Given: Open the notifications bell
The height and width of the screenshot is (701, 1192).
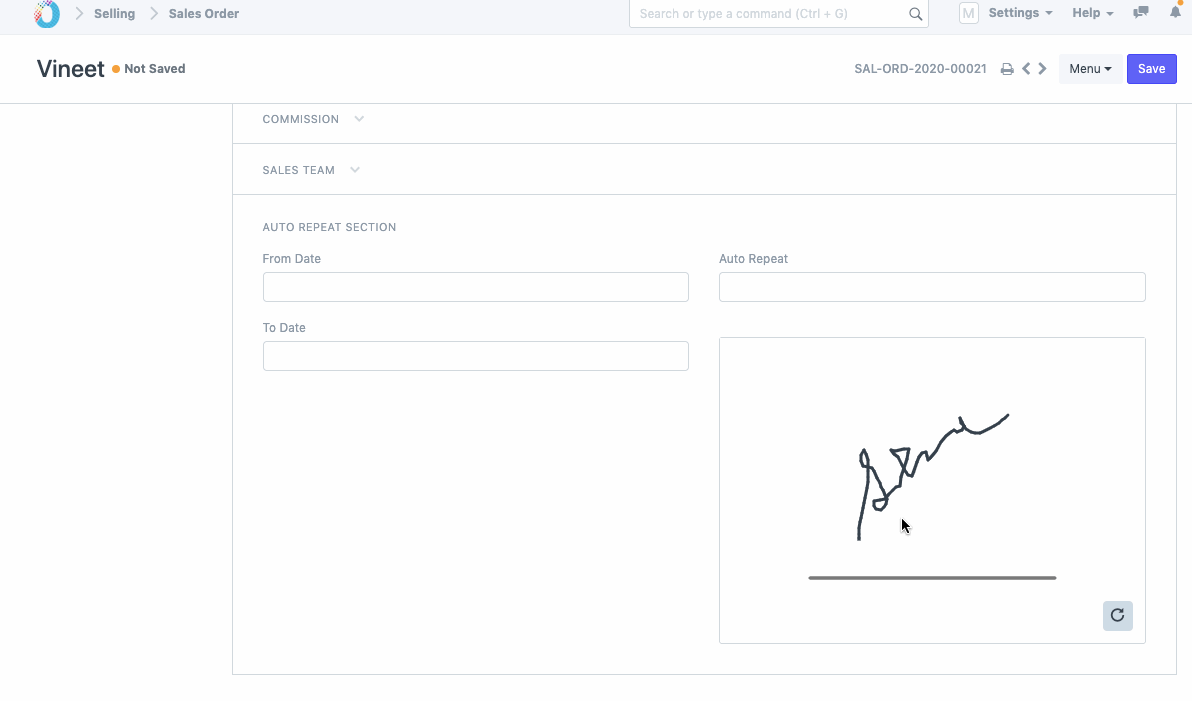Looking at the screenshot, I should 1175,13.
